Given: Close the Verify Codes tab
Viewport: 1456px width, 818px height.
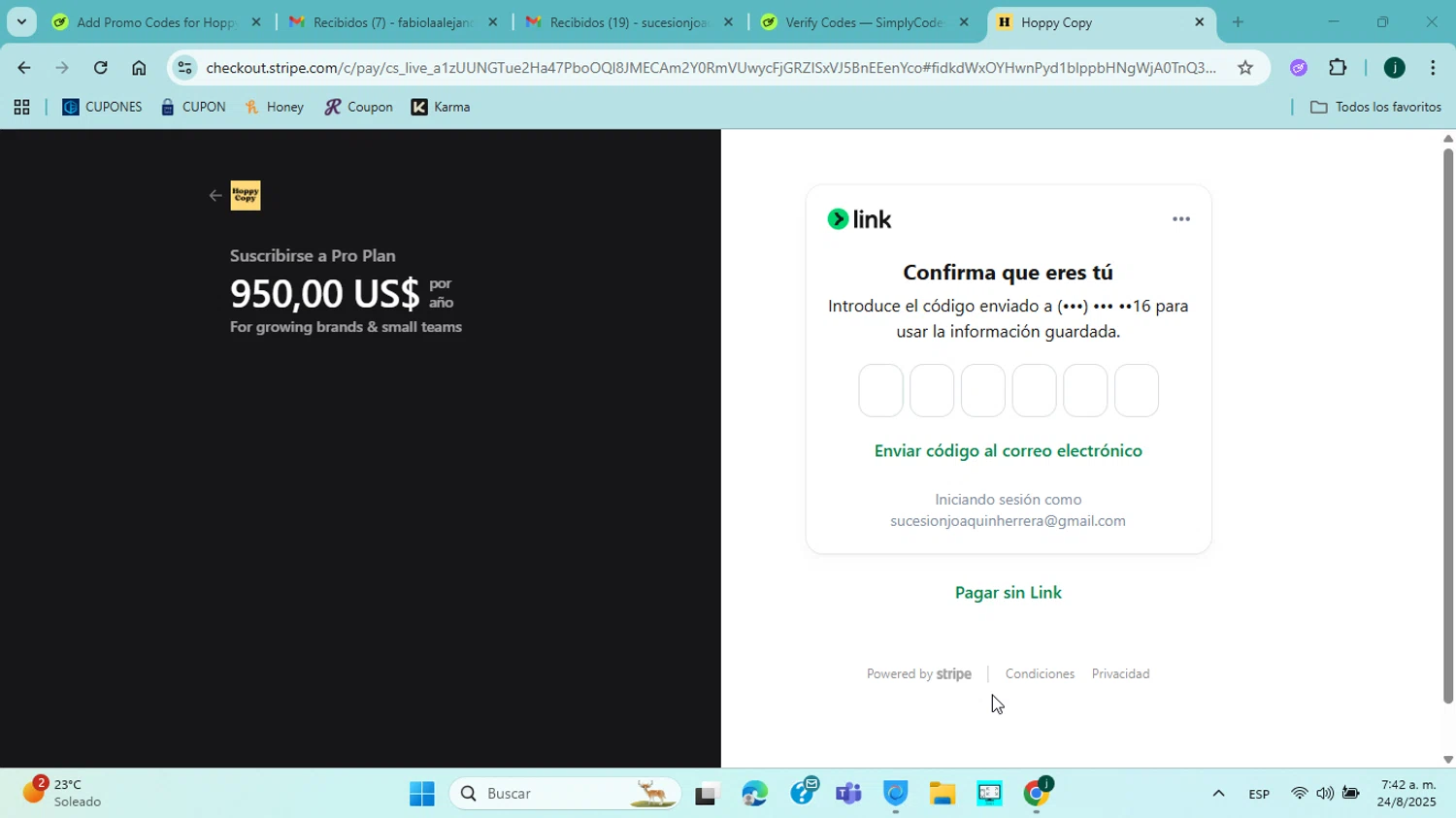Looking at the screenshot, I should click(963, 22).
